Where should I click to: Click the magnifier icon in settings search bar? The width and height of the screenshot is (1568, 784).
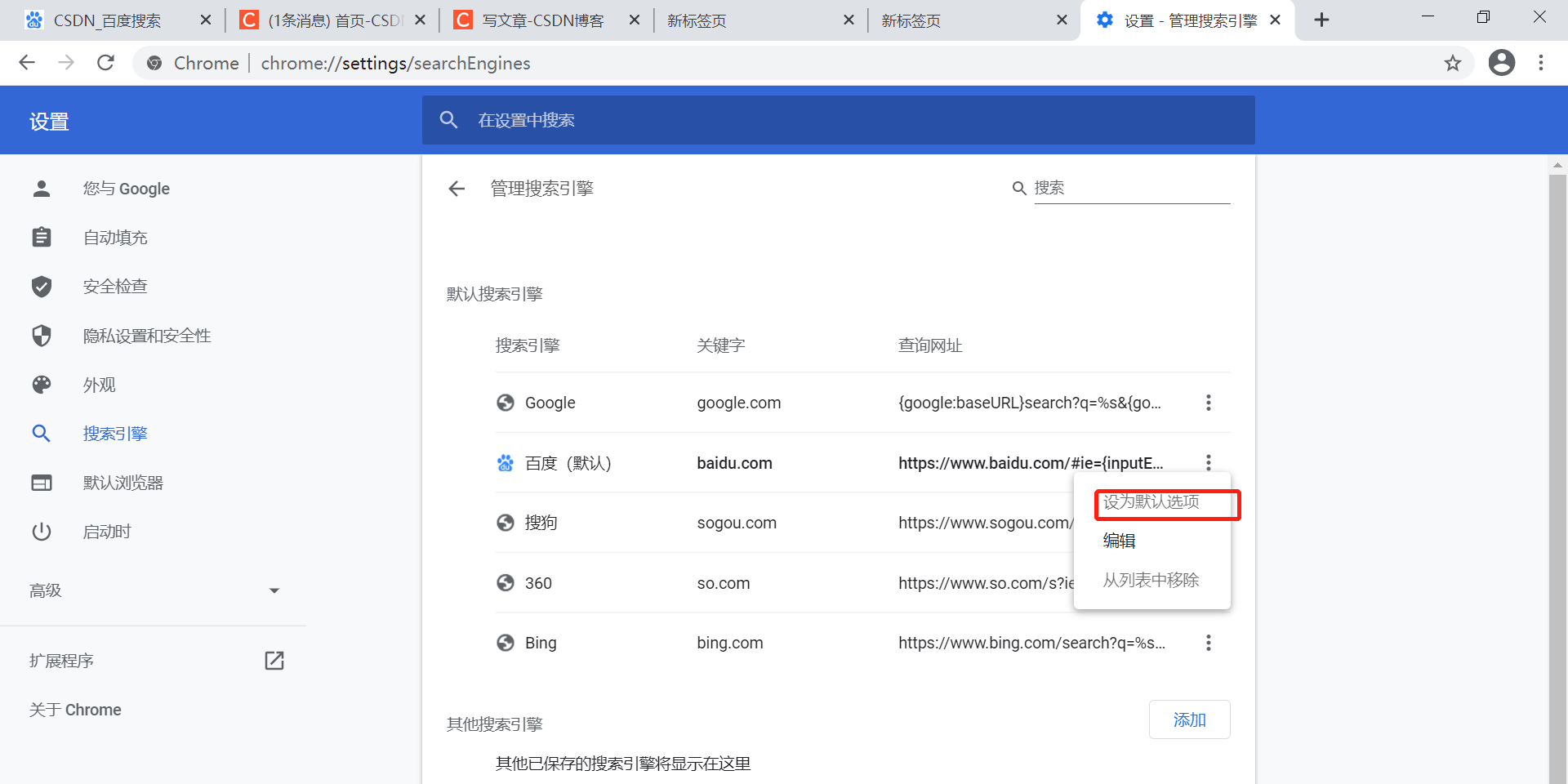(x=448, y=120)
